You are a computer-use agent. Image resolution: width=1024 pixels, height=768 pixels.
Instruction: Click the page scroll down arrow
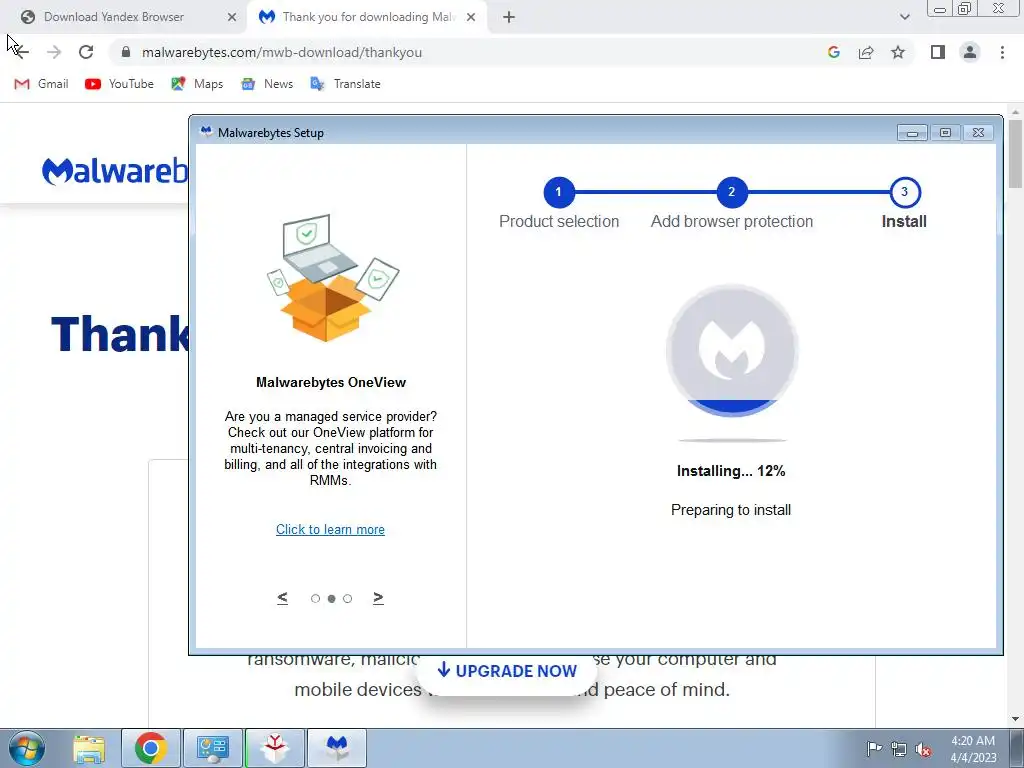tap(1016, 719)
